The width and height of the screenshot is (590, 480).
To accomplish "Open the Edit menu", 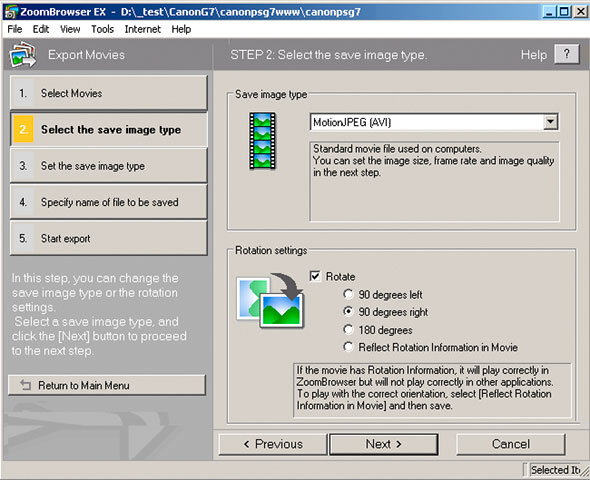I will (x=41, y=29).
